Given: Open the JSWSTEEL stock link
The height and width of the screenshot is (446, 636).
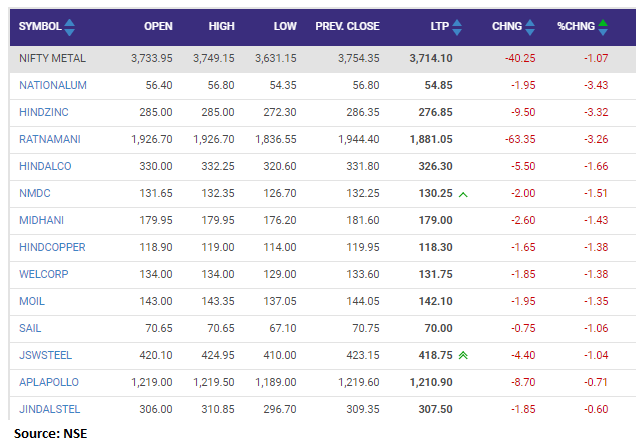Looking at the screenshot, I should (x=45, y=355).
